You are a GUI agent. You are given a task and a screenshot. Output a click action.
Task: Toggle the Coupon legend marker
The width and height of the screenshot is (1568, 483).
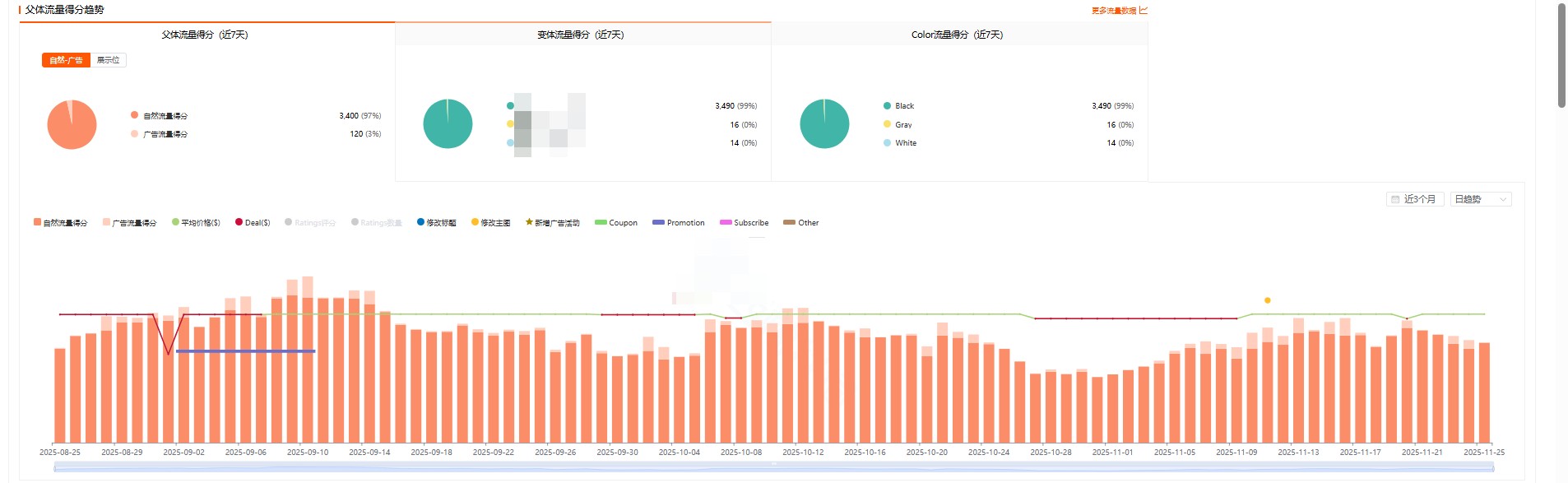600,222
